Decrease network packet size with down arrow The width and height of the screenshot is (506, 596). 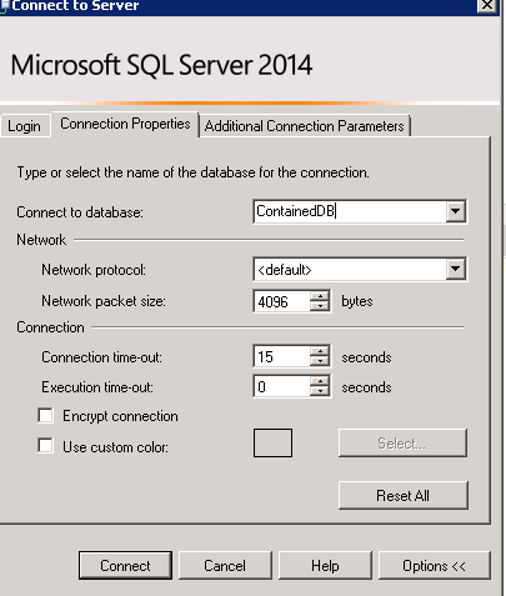pyautogui.click(x=320, y=306)
